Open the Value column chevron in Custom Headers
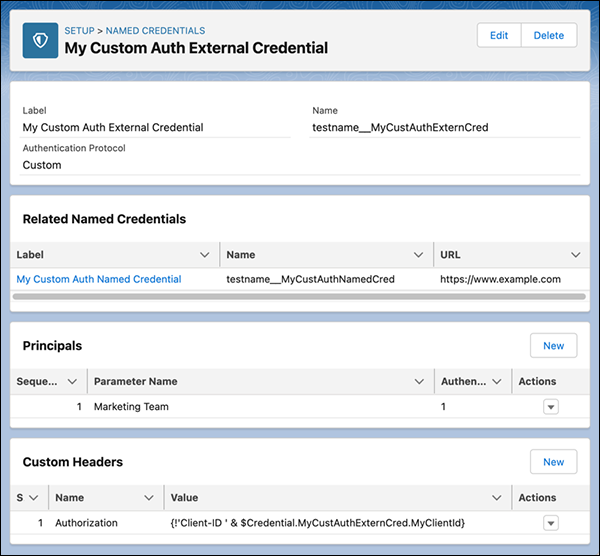The width and height of the screenshot is (600, 556). [497, 497]
